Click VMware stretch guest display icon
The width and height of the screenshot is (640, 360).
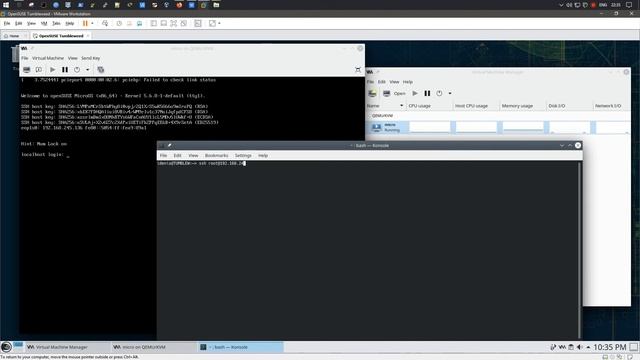click(212, 23)
